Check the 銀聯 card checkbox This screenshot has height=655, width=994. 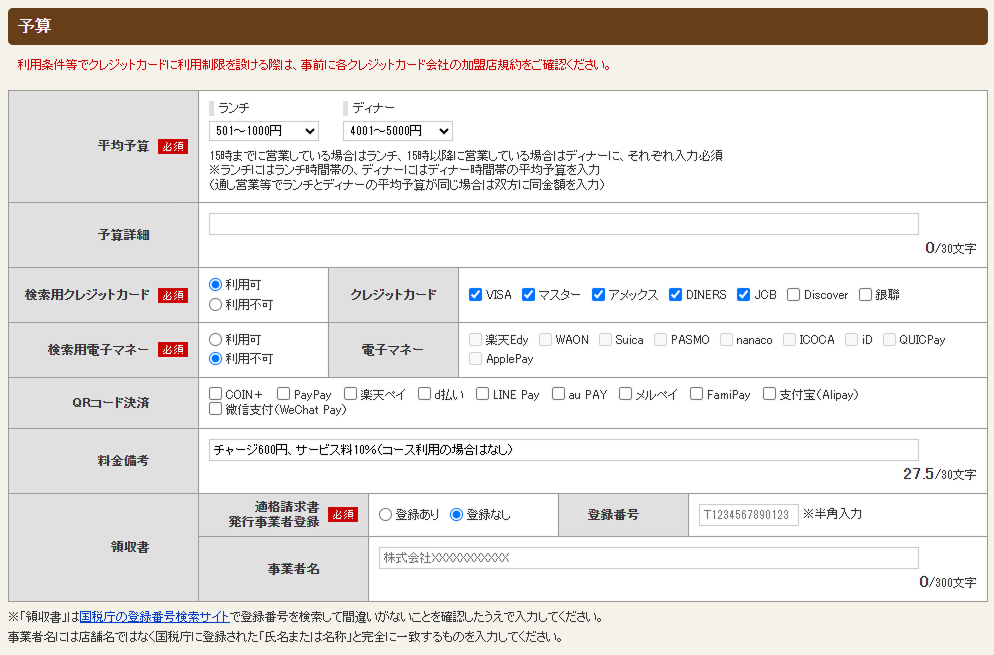(x=865, y=294)
